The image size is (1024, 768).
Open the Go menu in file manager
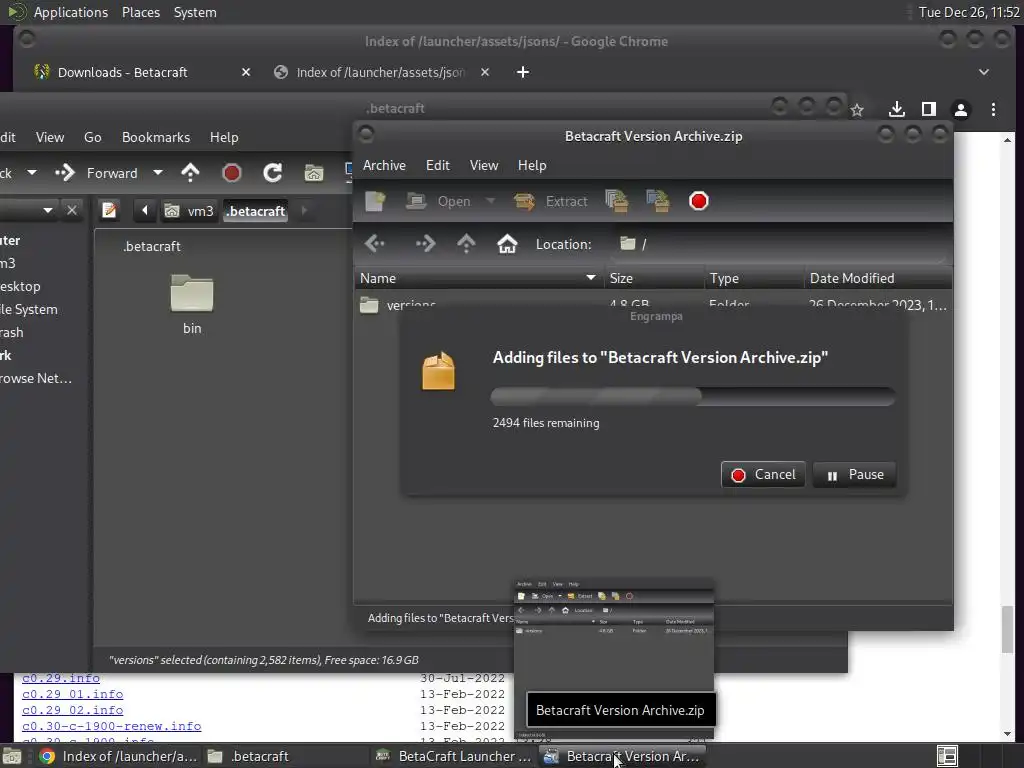93,137
